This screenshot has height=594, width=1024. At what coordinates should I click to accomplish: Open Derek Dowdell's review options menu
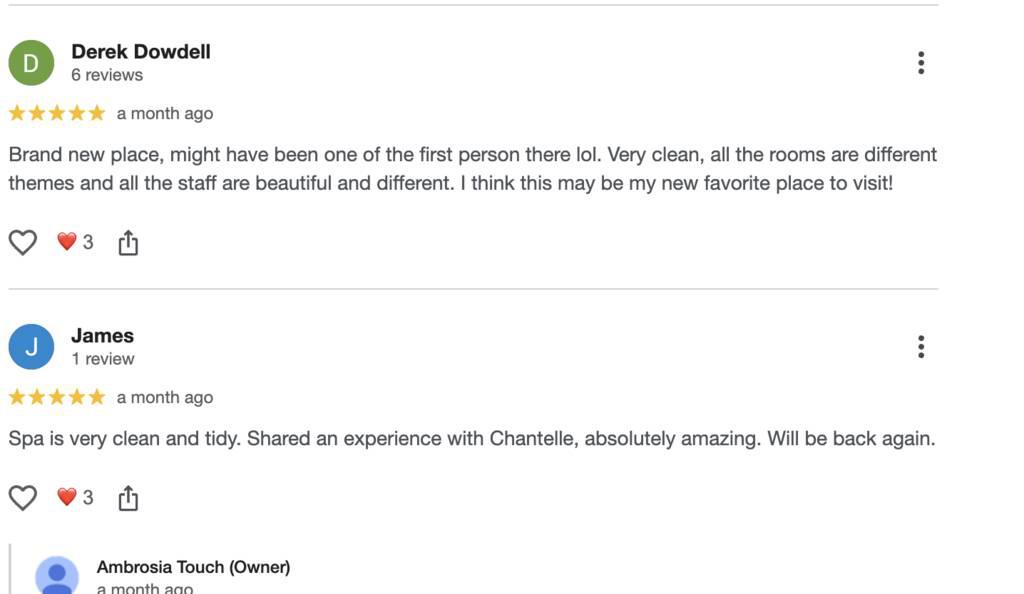[920, 63]
